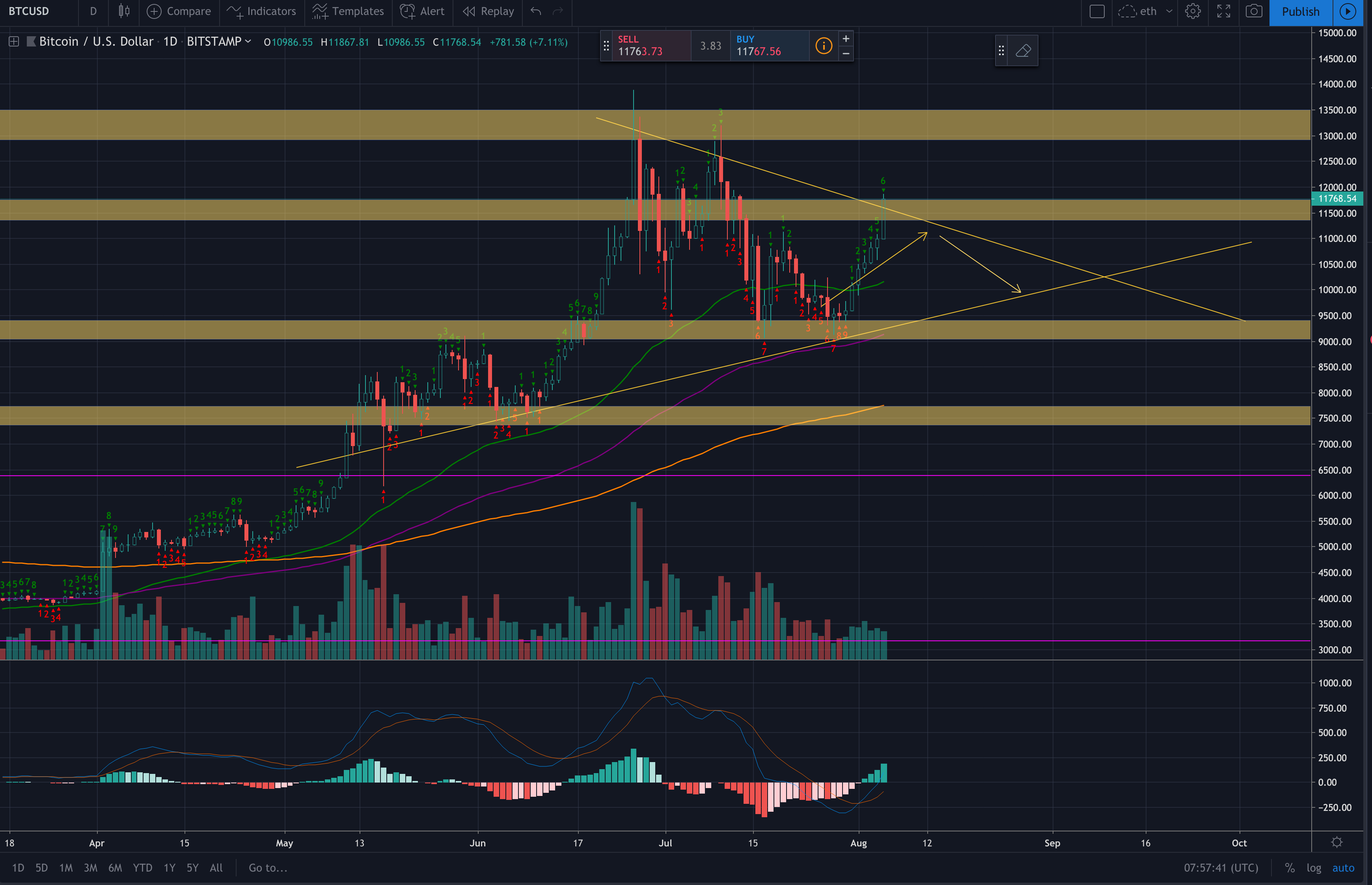The height and width of the screenshot is (885, 1372).
Task: Click the 07:57:41 (UTC) timezone selector
Action: pyautogui.click(x=1221, y=868)
